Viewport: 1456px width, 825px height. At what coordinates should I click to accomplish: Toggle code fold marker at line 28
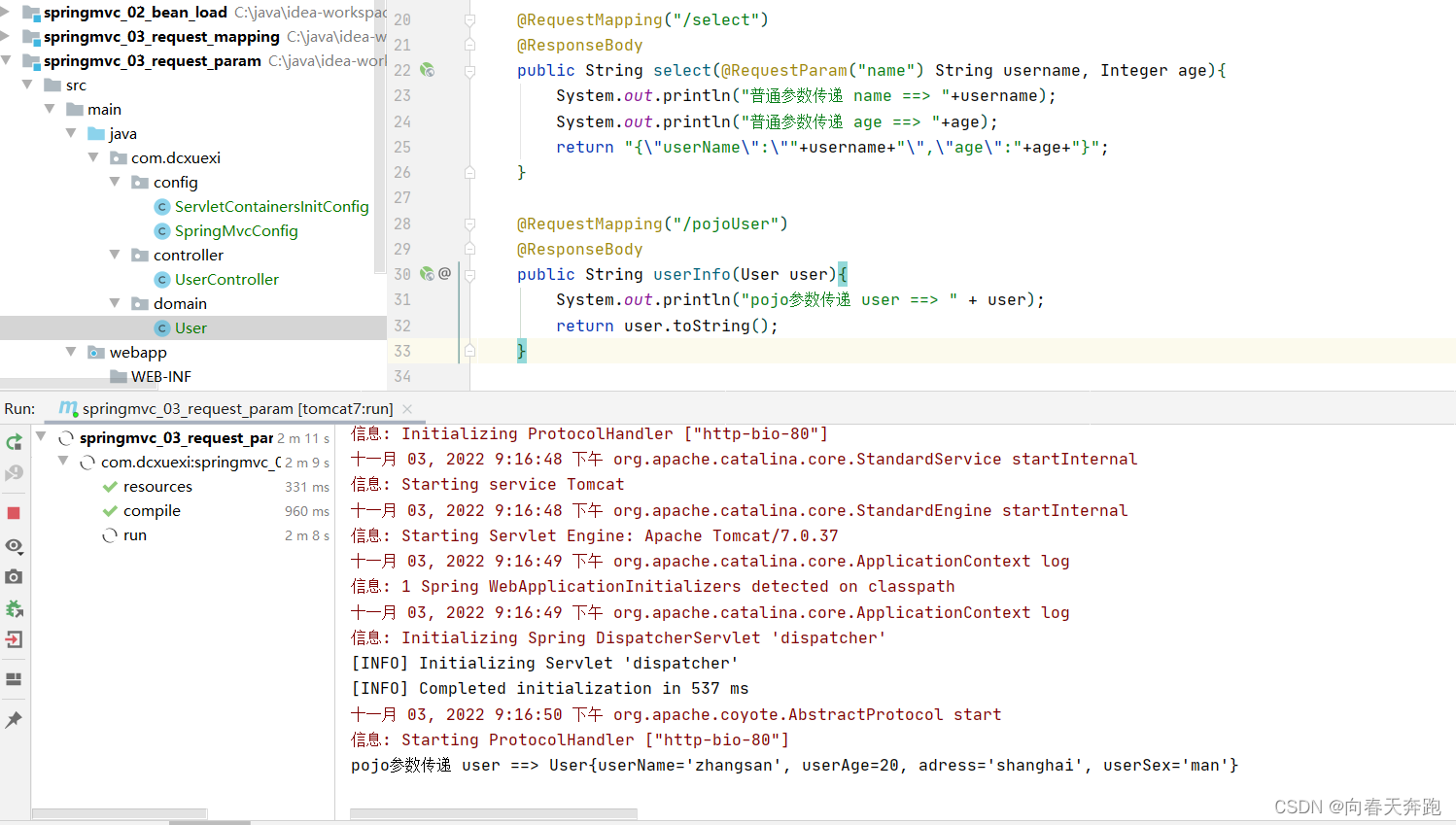coord(469,223)
